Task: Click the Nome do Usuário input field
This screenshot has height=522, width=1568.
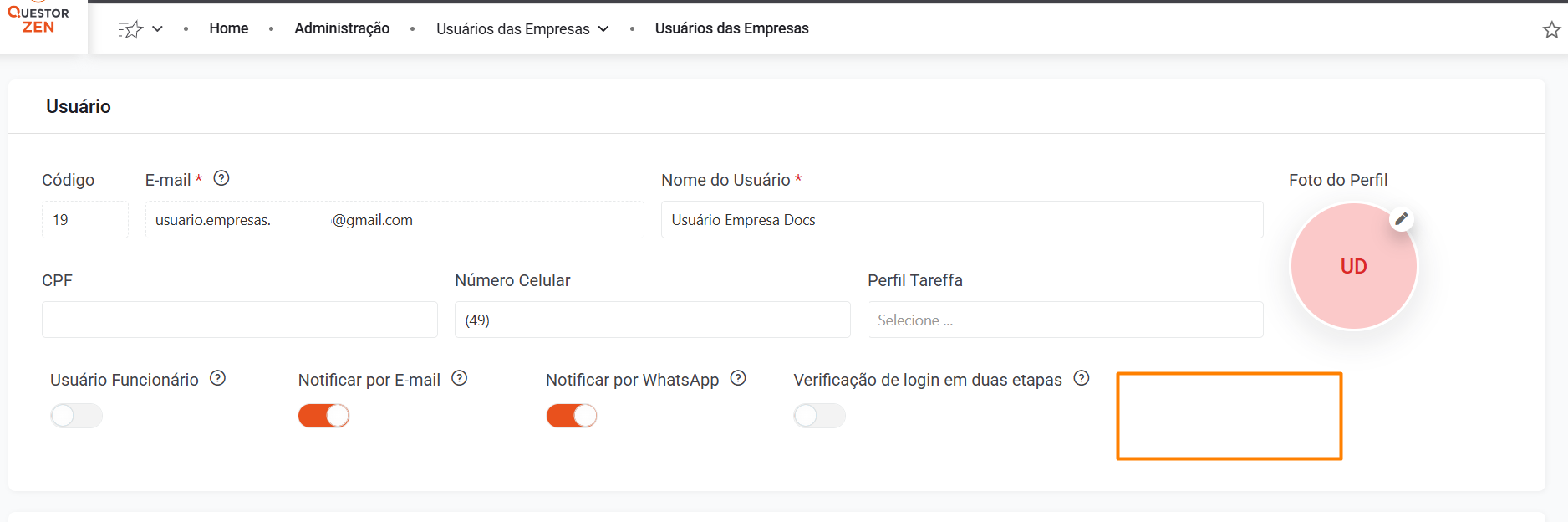Action: tap(961, 220)
